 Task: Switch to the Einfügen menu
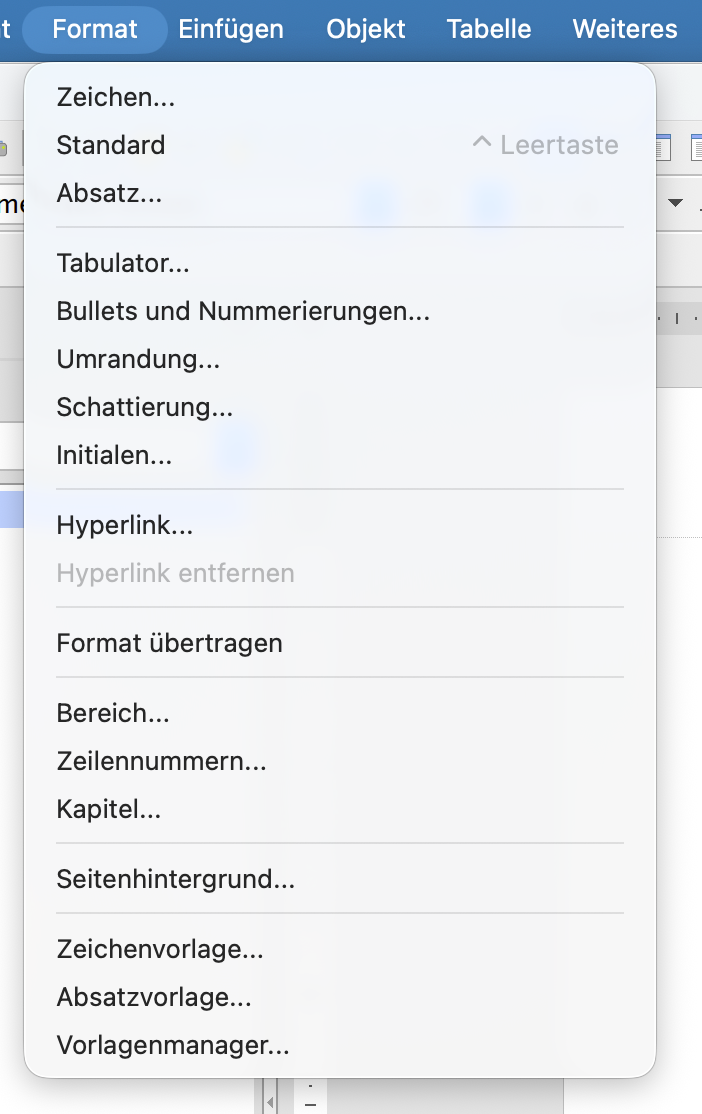(x=231, y=29)
